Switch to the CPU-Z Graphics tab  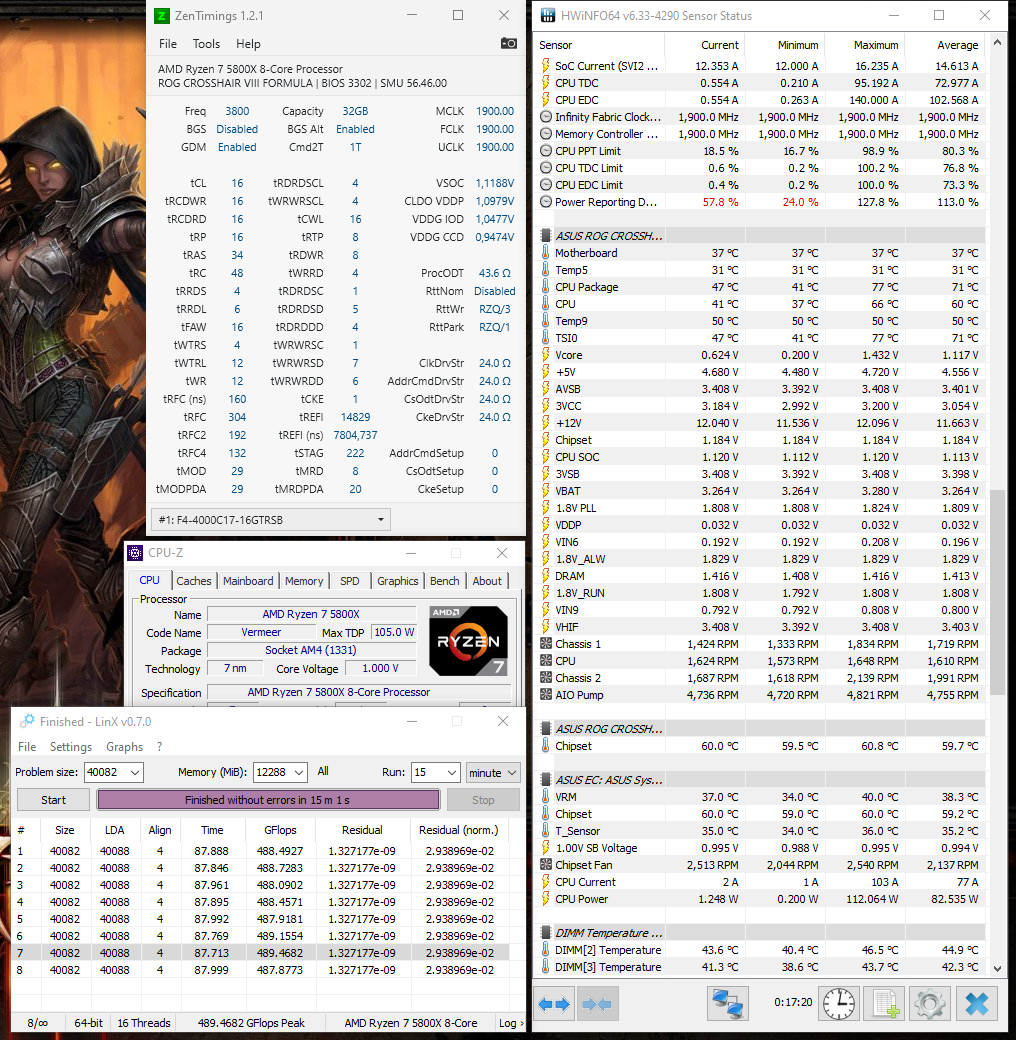[x=397, y=580]
